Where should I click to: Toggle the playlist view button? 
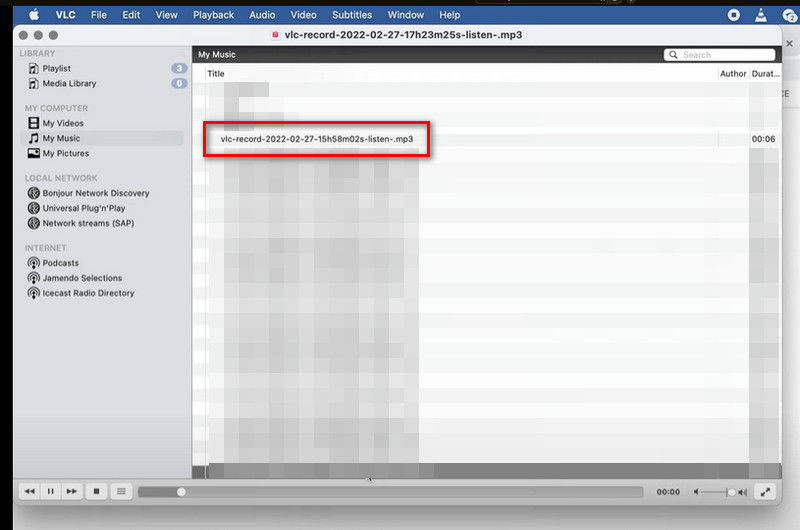pos(121,491)
